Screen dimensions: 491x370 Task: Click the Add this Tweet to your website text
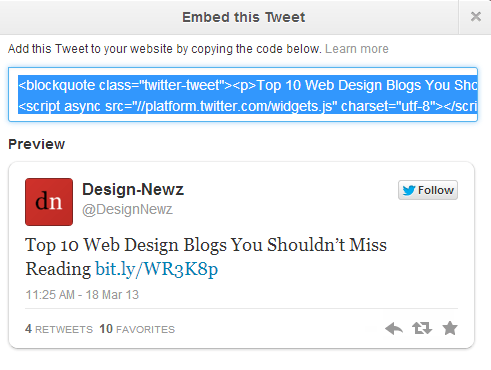[165, 49]
